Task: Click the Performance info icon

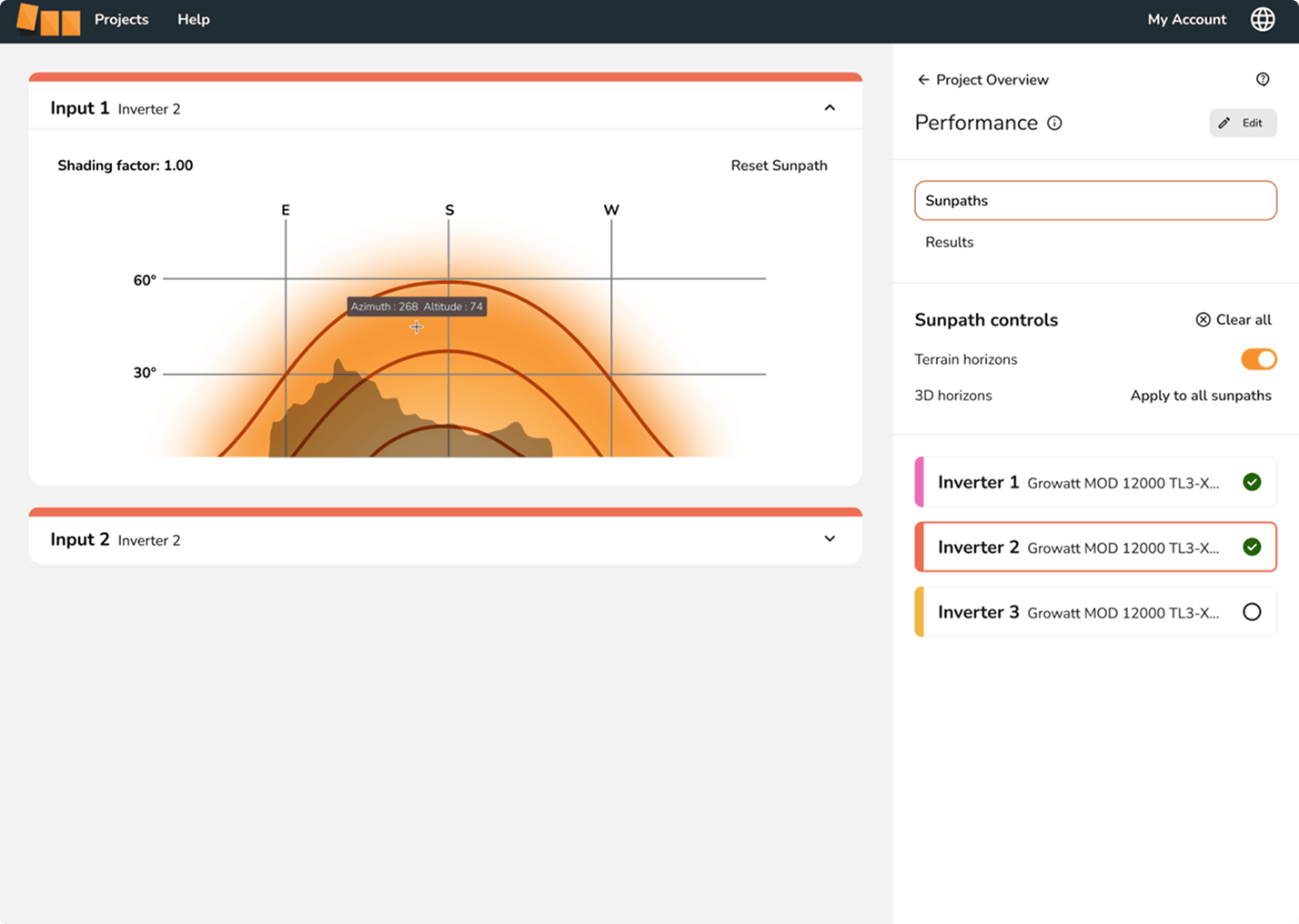Action: [1054, 123]
